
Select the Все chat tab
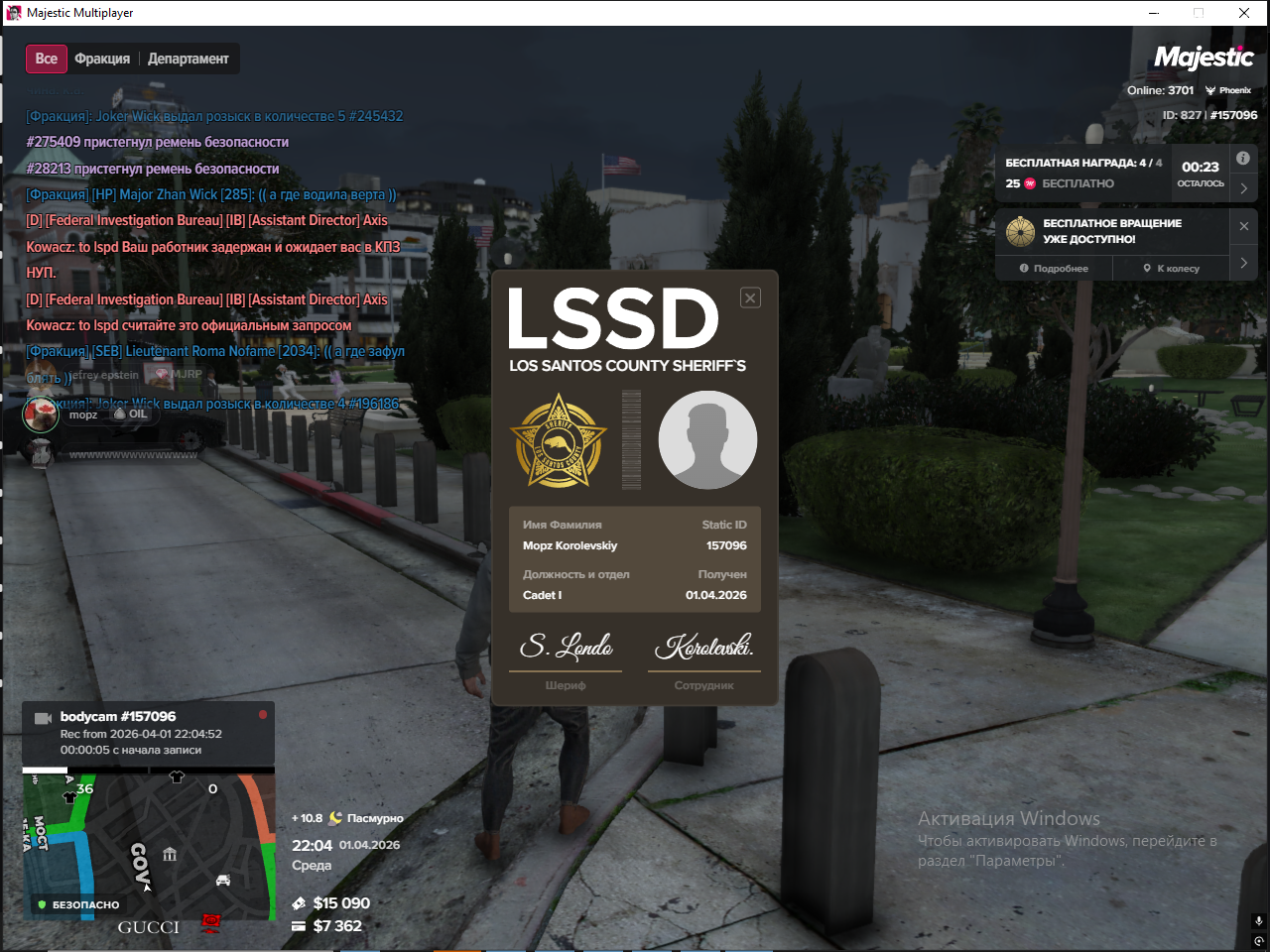click(47, 59)
